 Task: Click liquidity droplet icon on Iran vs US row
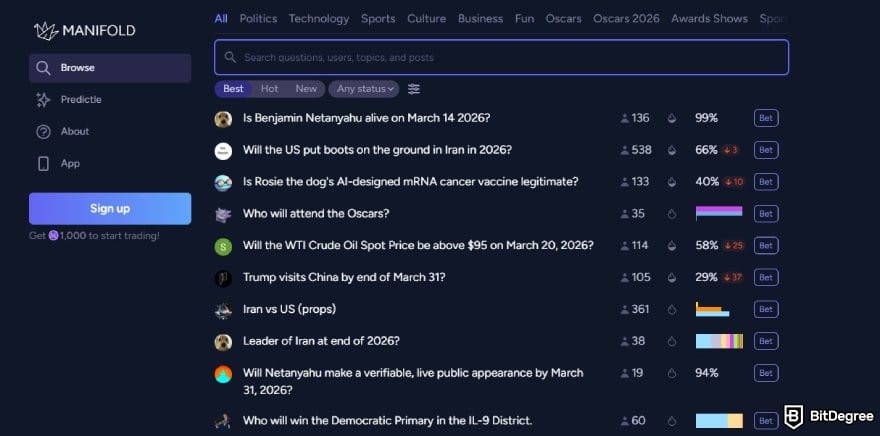(672, 309)
